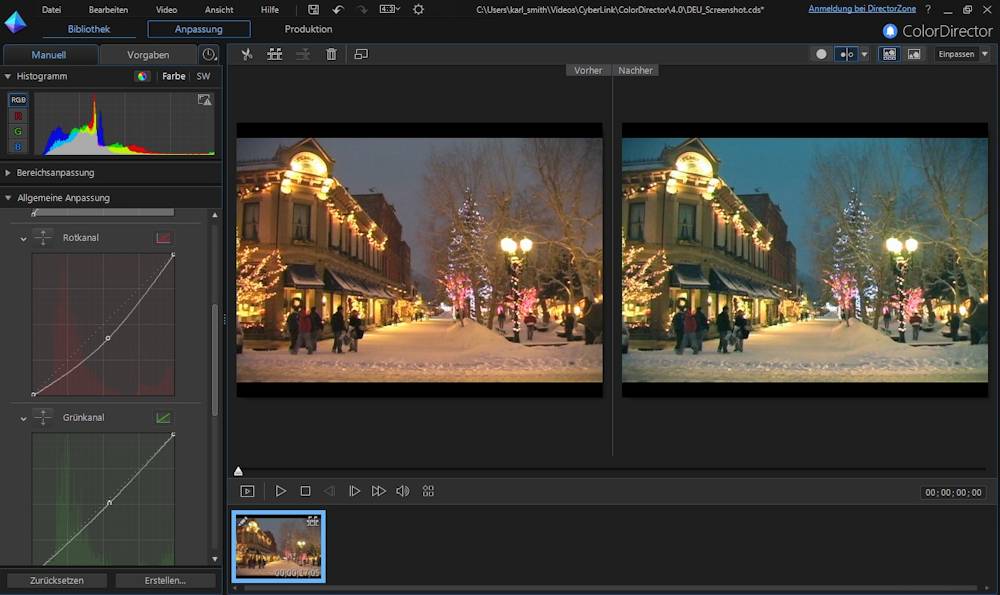
Task: Click the Anmeldung bei DirectorZone link
Action: 862,9
